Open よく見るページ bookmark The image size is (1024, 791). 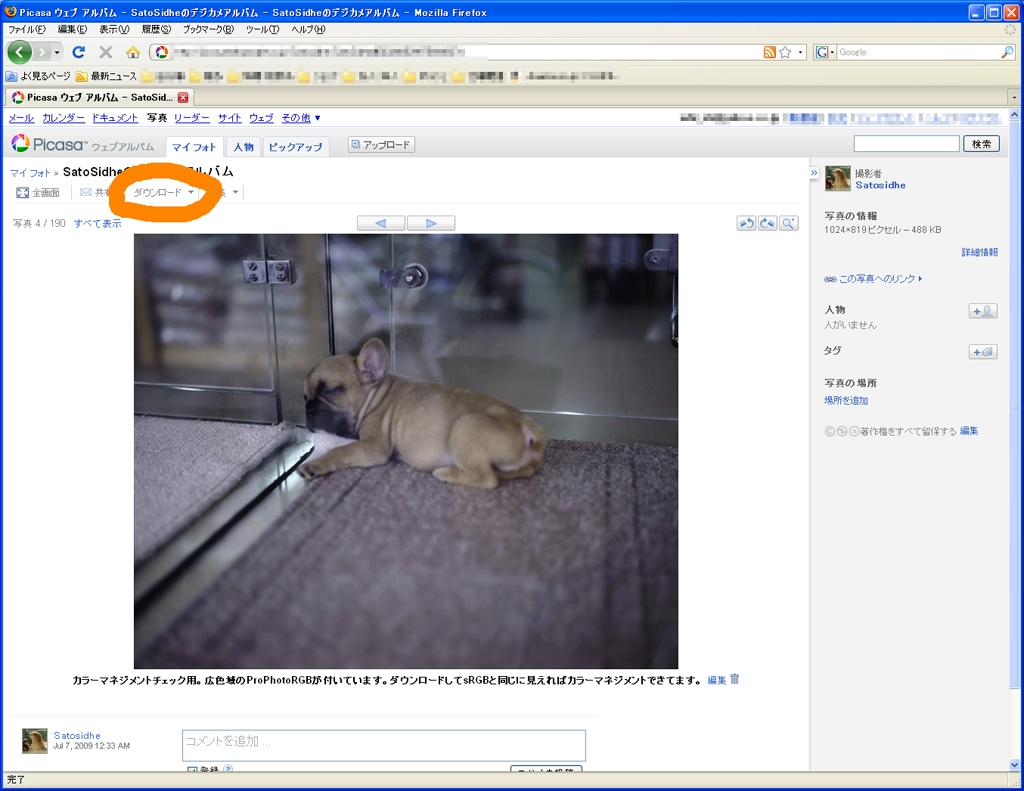38,76
